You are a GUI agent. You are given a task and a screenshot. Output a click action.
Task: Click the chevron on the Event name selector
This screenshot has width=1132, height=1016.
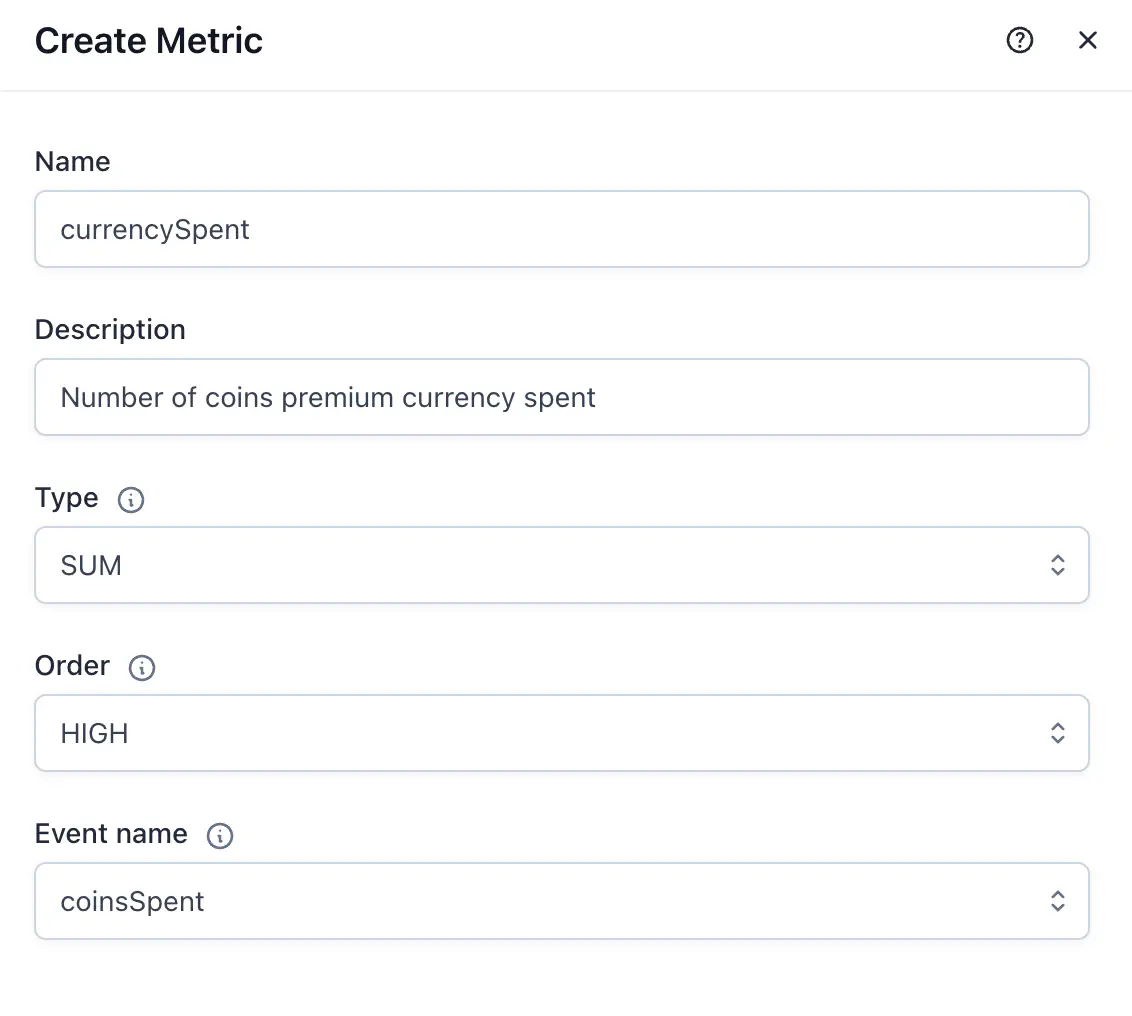pos(1057,901)
